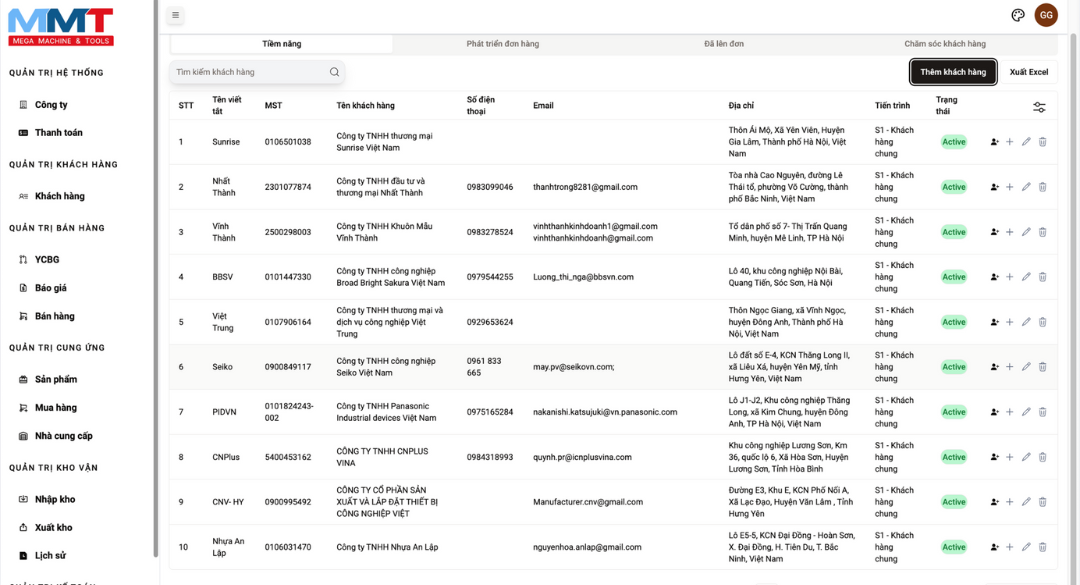This screenshot has height=585, width=1080.
Task: Toggle the sidebar with the hamburger menu
Action: point(175,15)
